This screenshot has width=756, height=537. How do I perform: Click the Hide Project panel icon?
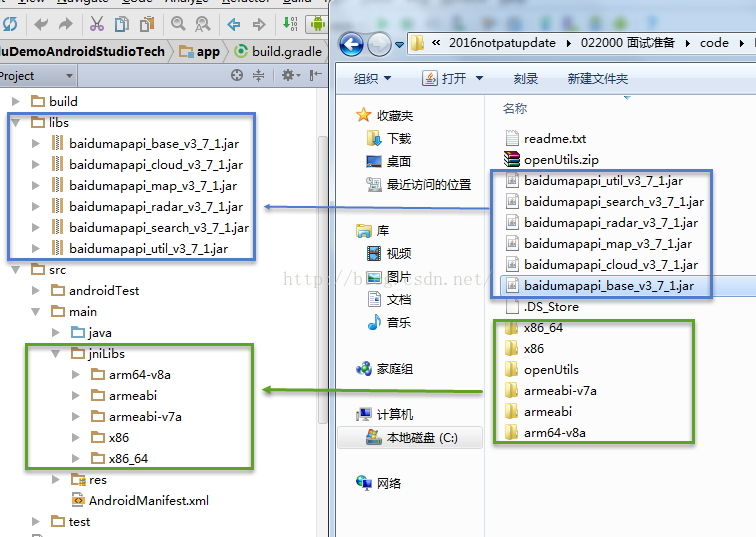pyautogui.click(x=316, y=75)
